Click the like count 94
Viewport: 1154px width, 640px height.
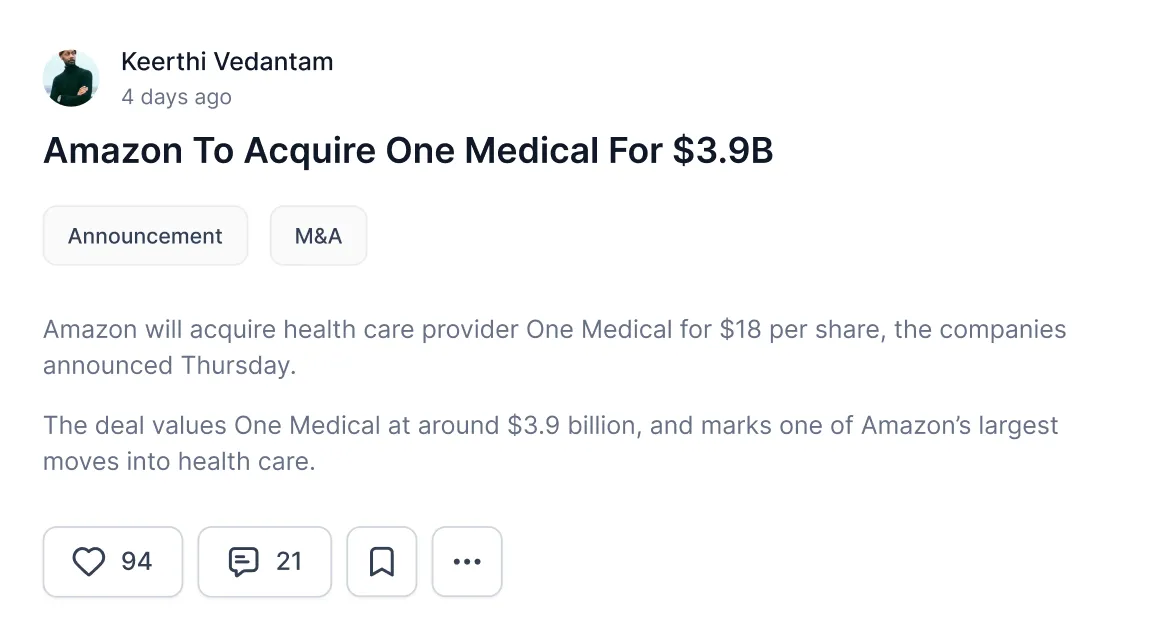pos(137,562)
